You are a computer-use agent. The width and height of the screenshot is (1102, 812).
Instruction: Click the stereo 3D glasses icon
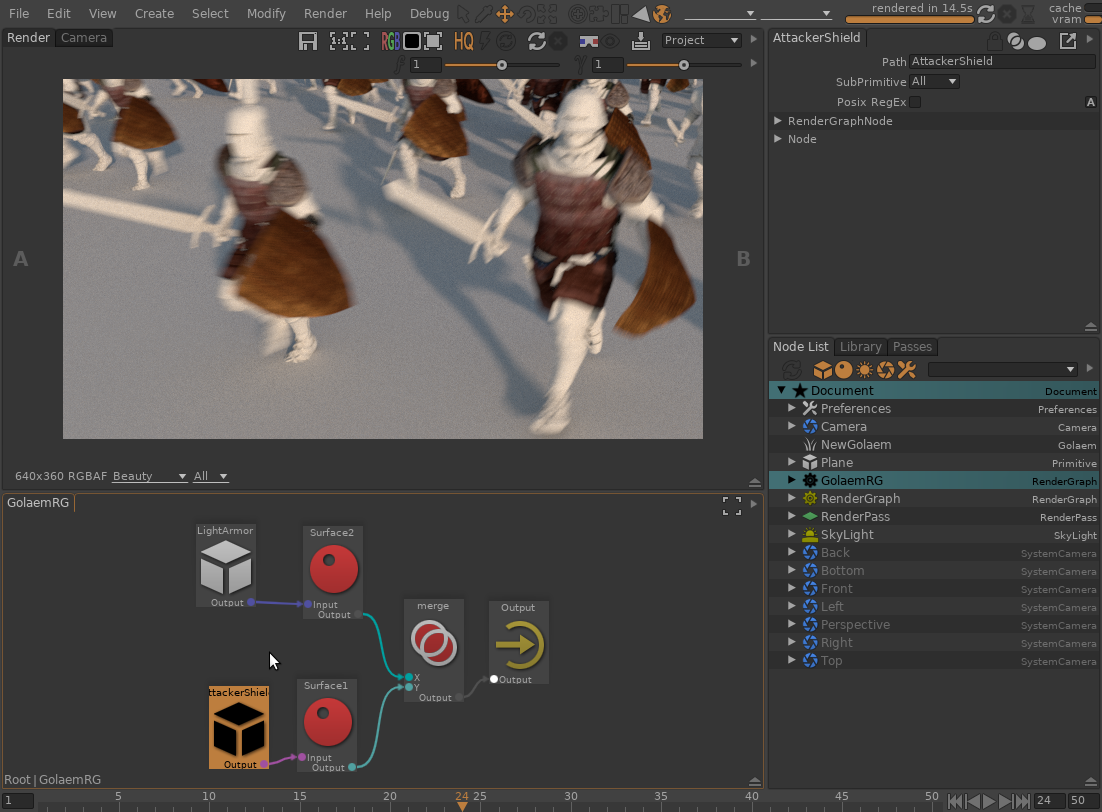click(x=590, y=41)
